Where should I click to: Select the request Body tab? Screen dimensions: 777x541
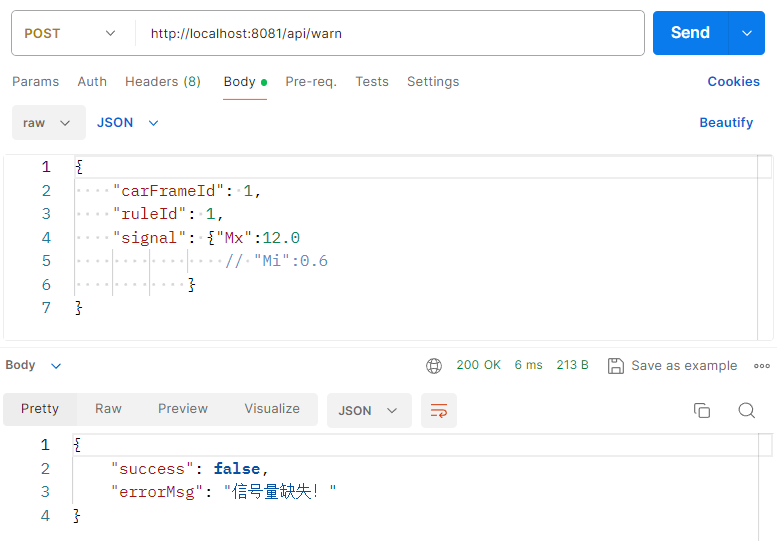pos(245,82)
